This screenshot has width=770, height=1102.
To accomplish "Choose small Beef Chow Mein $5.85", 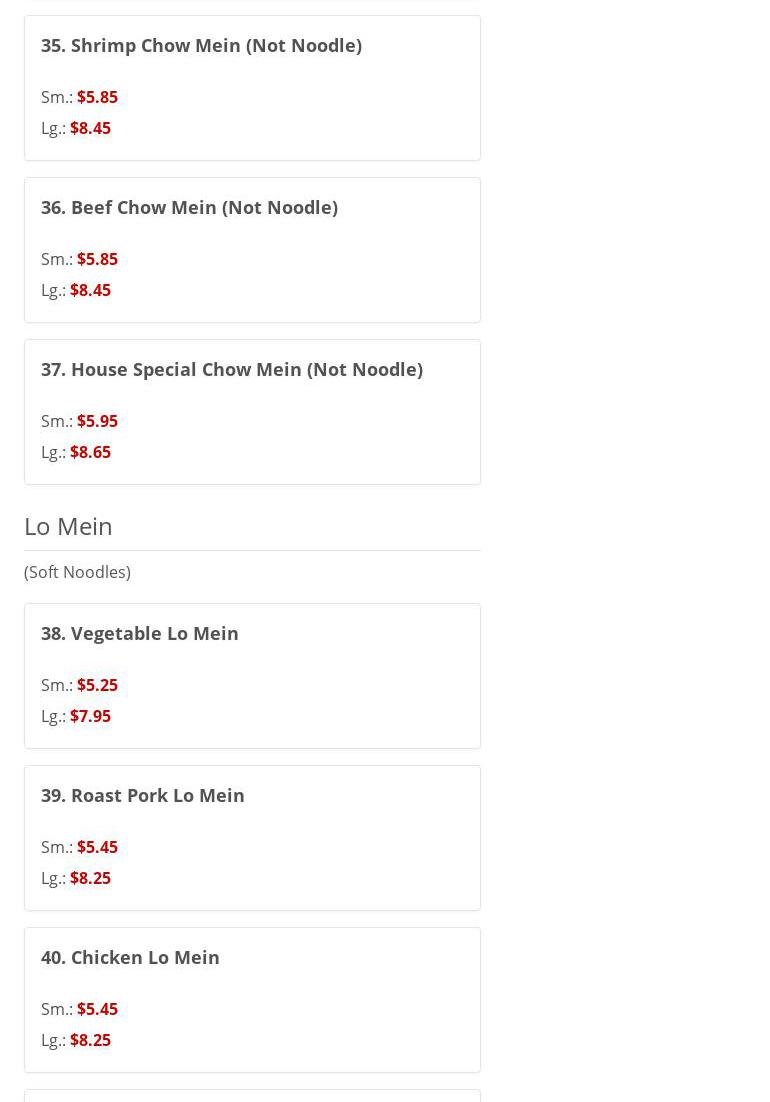I will tap(97, 259).
